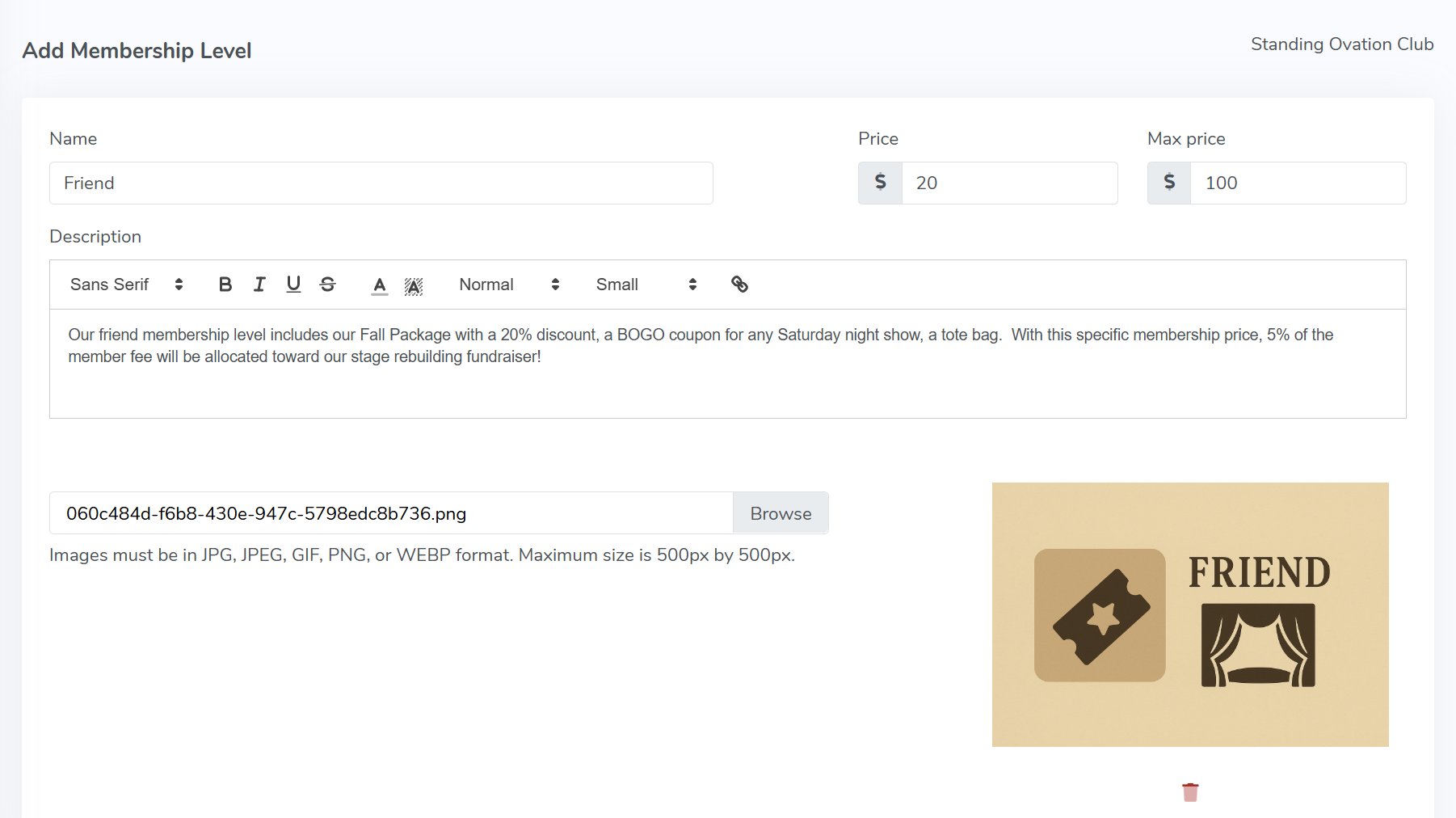Insert a hyperlink using the link icon
Image resolution: width=1456 pixels, height=818 pixels.
(x=739, y=285)
